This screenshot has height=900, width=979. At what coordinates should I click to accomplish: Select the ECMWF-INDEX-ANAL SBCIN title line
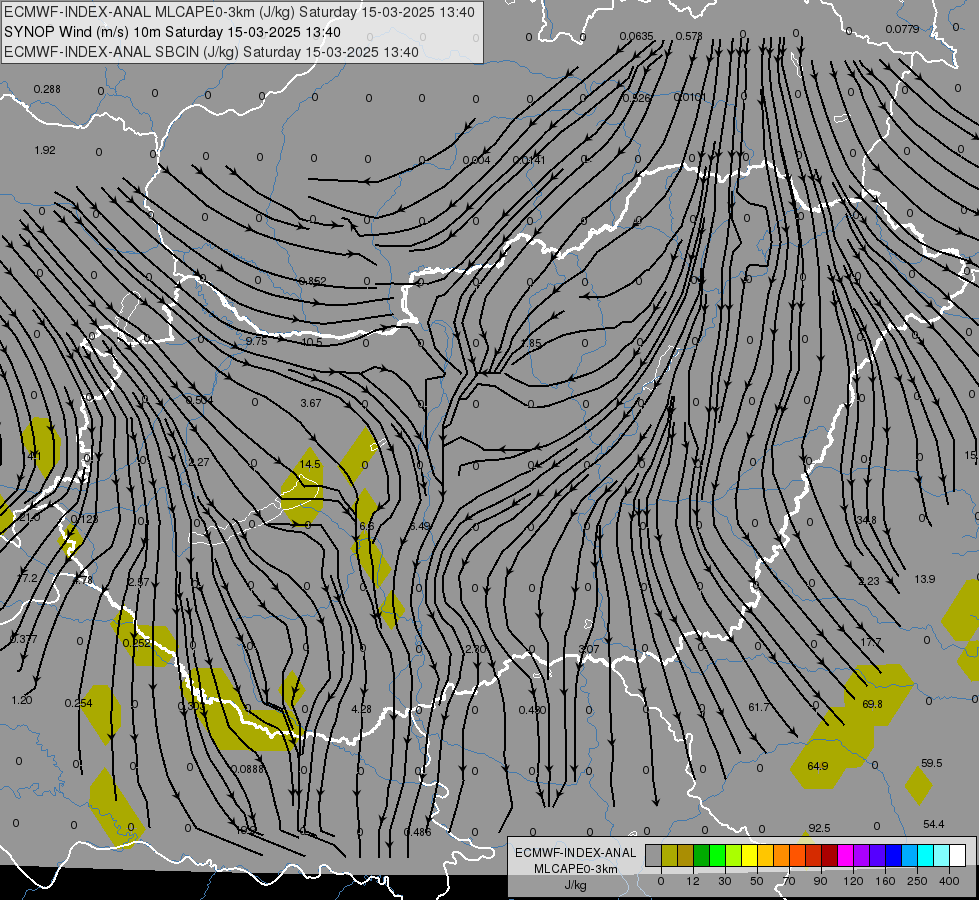(212, 52)
